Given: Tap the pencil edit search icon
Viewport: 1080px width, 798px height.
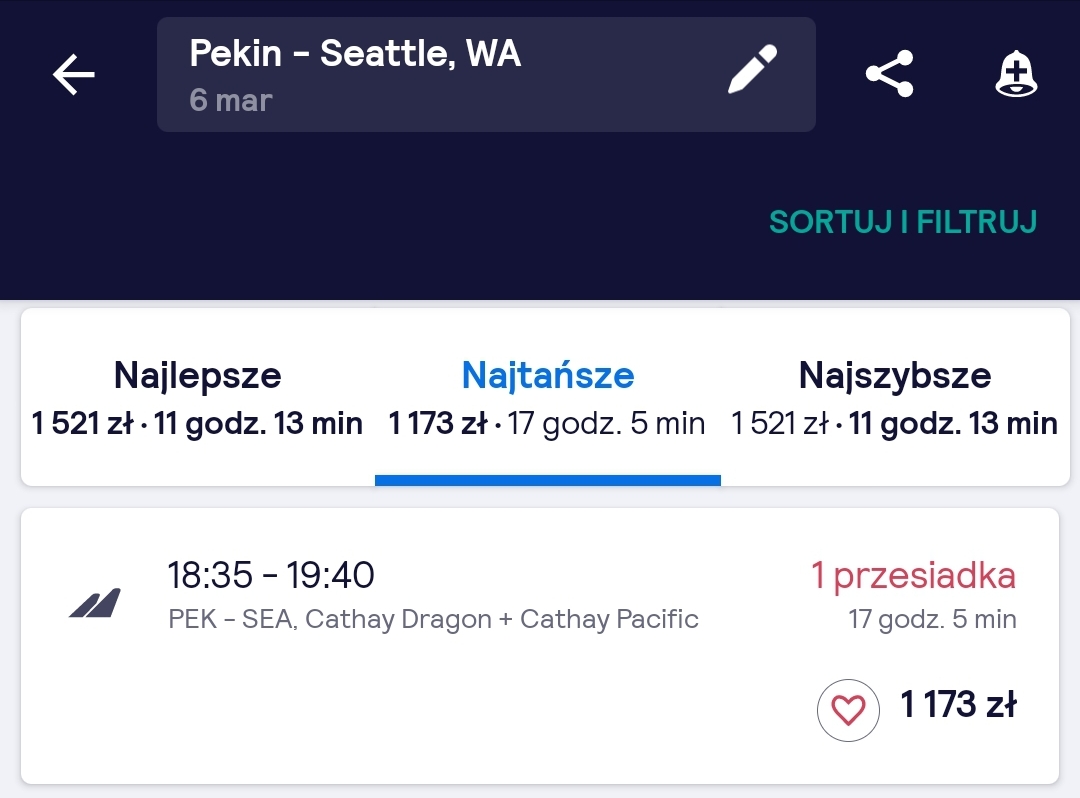Looking at the screenshot, I should [752, 69].
